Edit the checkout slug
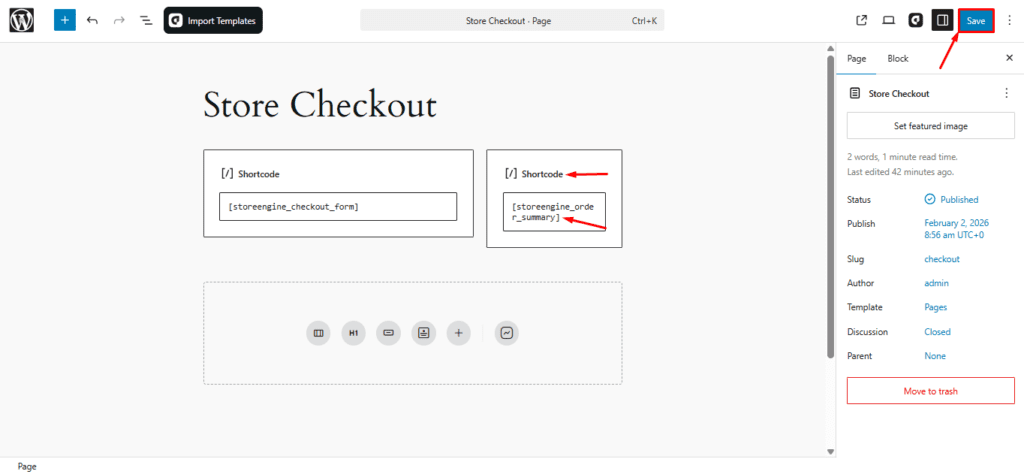Image resolution: width=1024 pixels, height=474 pixels. coord(942,259)
